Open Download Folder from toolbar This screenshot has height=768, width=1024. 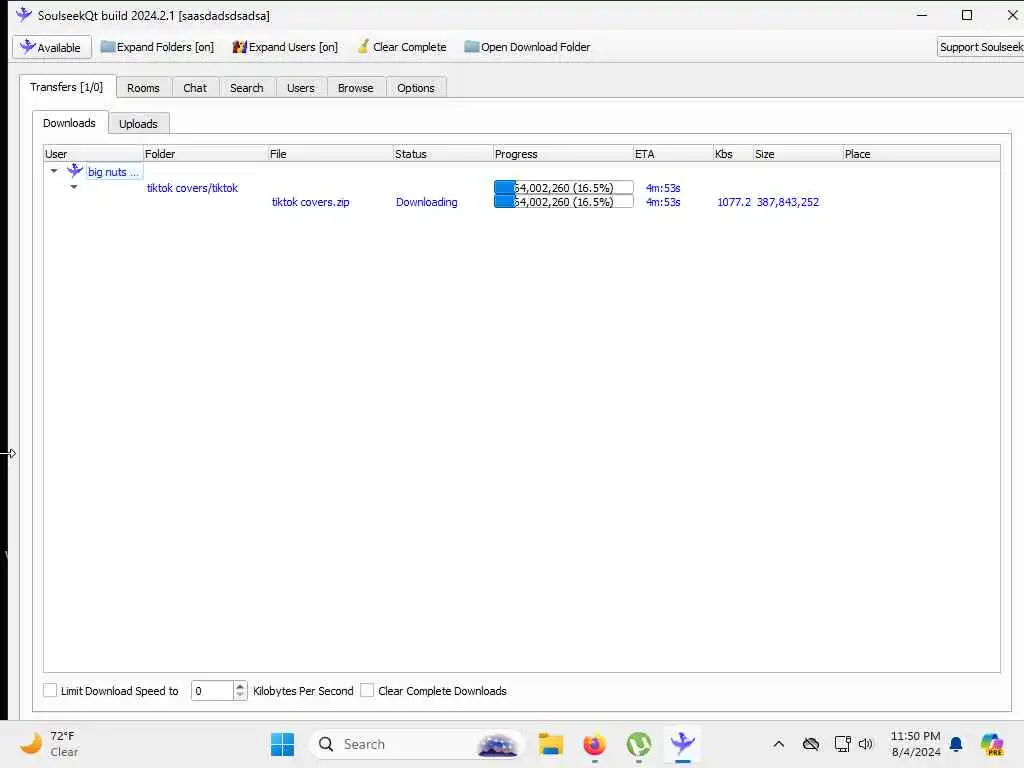tap(527, 47)
